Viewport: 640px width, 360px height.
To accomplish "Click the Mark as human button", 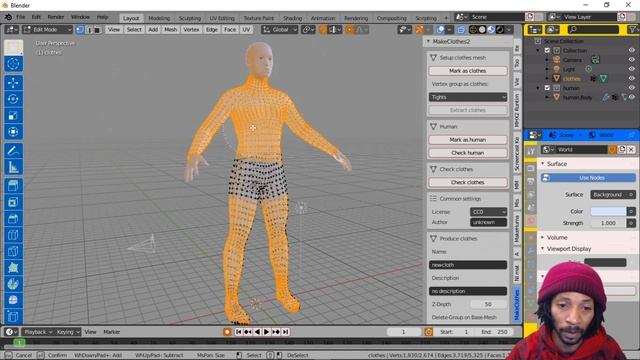I will (x=468, y=140).
